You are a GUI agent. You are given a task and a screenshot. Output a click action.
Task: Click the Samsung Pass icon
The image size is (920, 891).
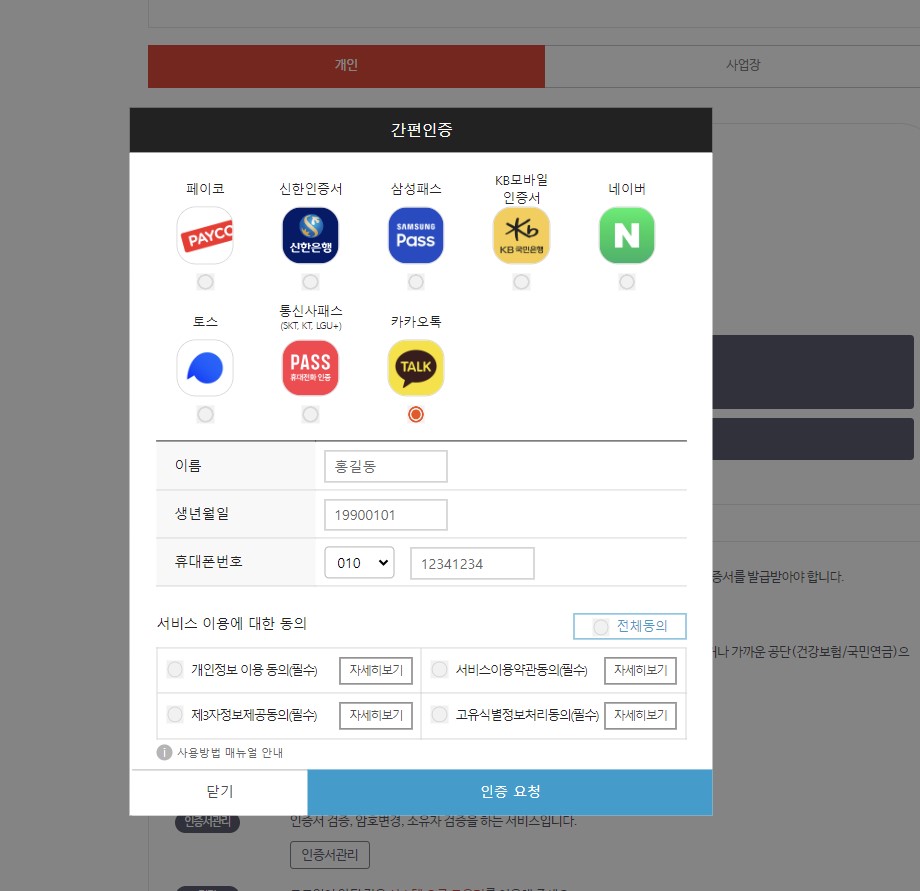[416, 235]
